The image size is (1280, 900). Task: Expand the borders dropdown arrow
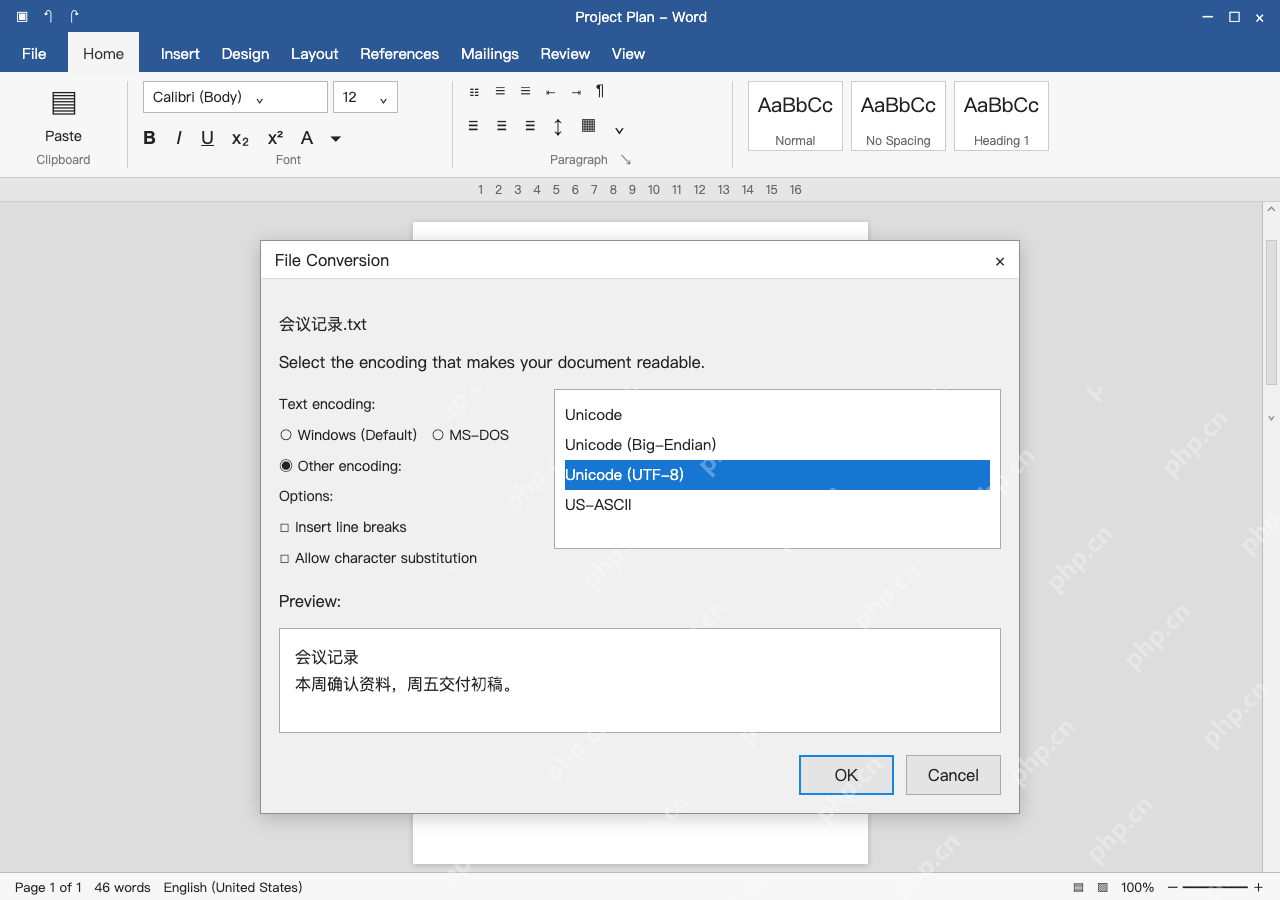pyautogui.click(x=619, y=130)
